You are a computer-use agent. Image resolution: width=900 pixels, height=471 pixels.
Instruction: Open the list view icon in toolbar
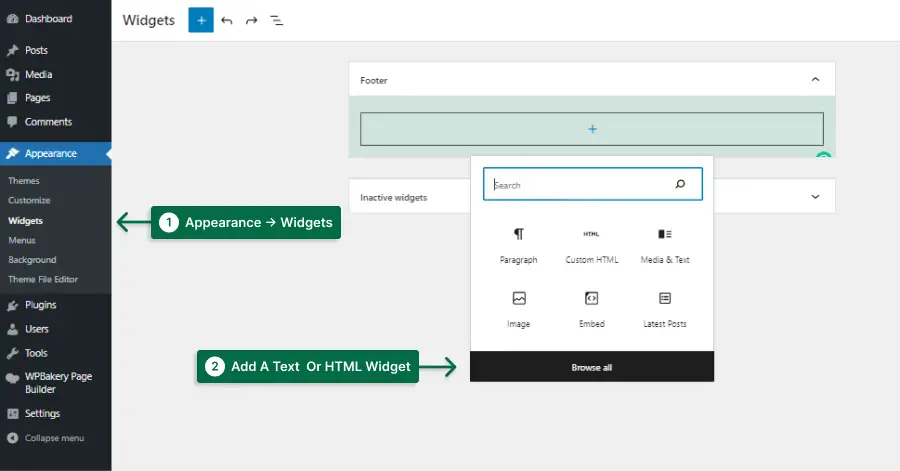pos(277,21)
